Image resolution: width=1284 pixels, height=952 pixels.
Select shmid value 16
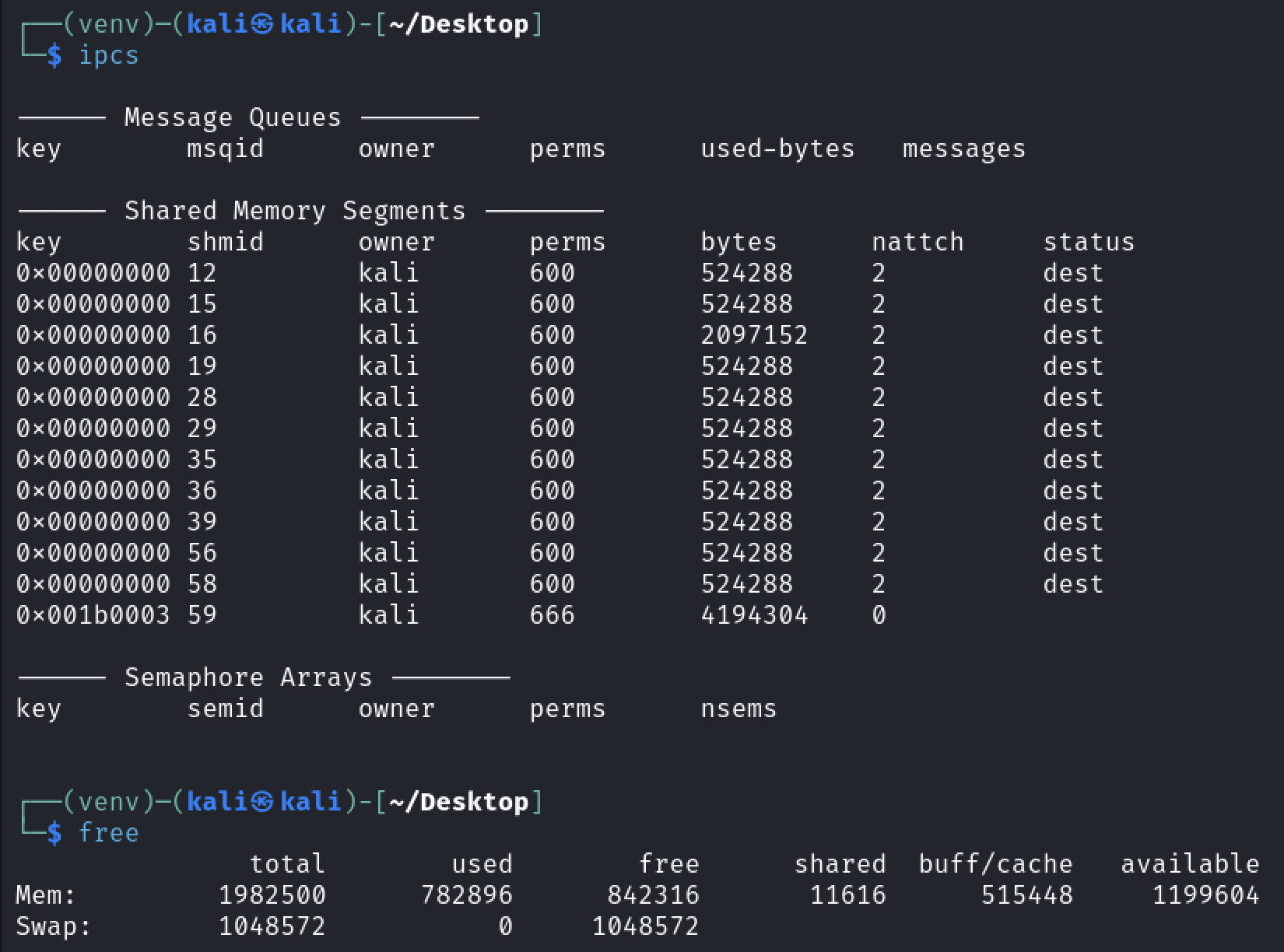pyautogui.click(x=202, y=335)
